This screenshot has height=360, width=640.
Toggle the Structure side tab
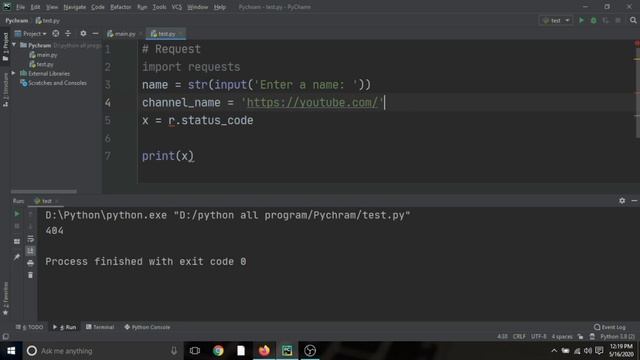click(x=5, y=90)
